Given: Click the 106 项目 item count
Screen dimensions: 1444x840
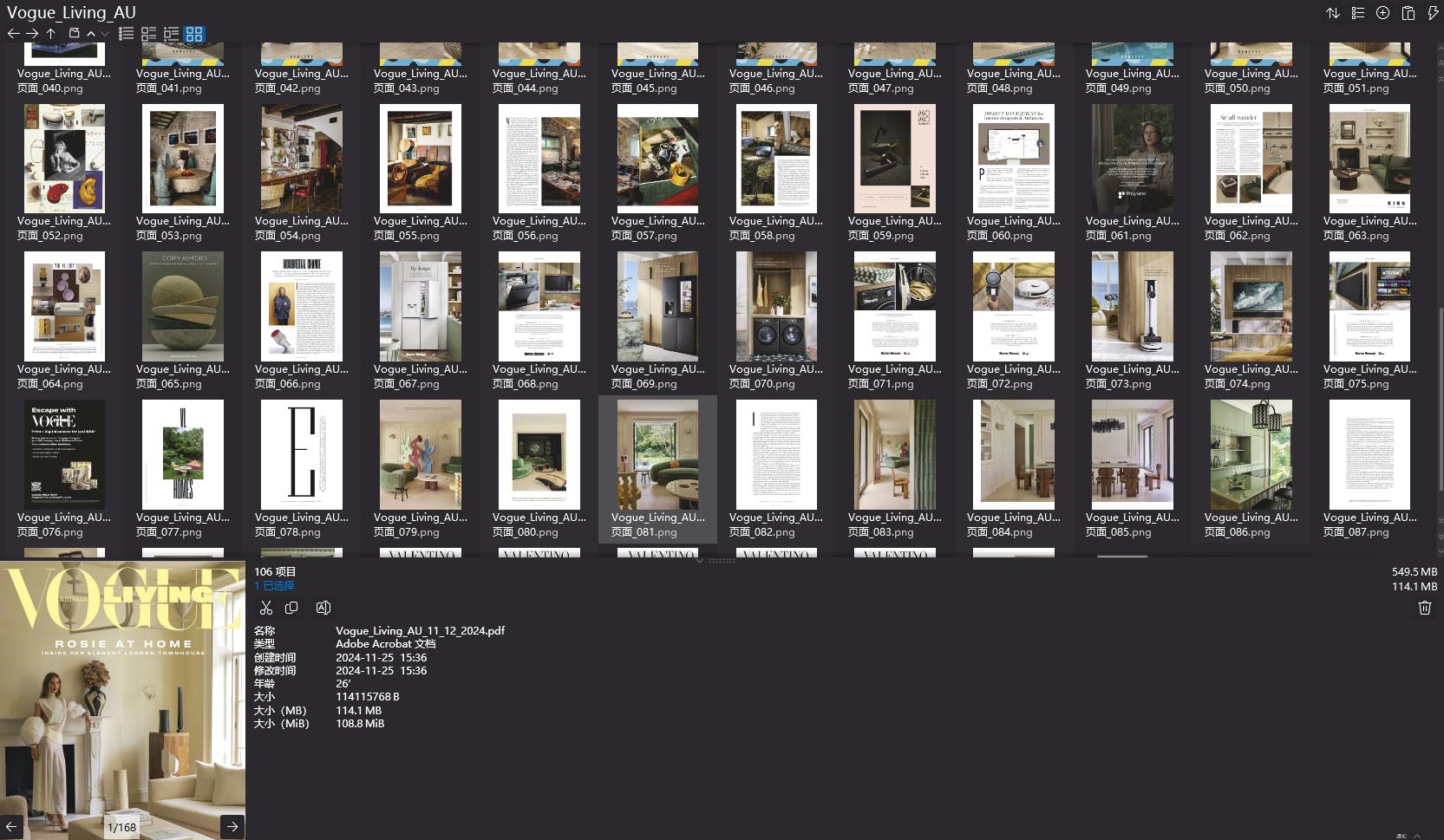Looking at the screenshot, I should (x=275, y=572).
